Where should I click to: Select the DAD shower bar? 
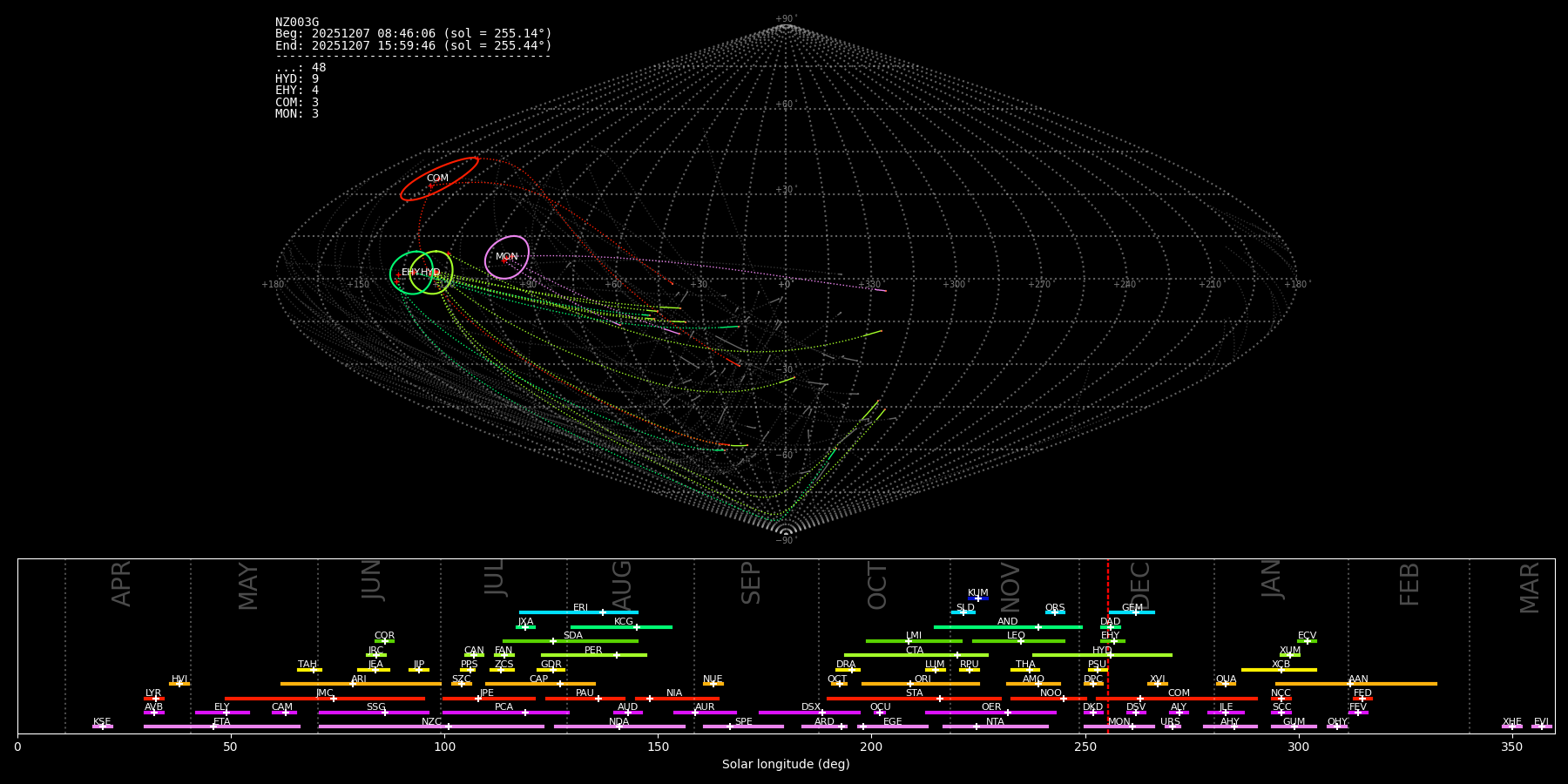[1111, 627]
